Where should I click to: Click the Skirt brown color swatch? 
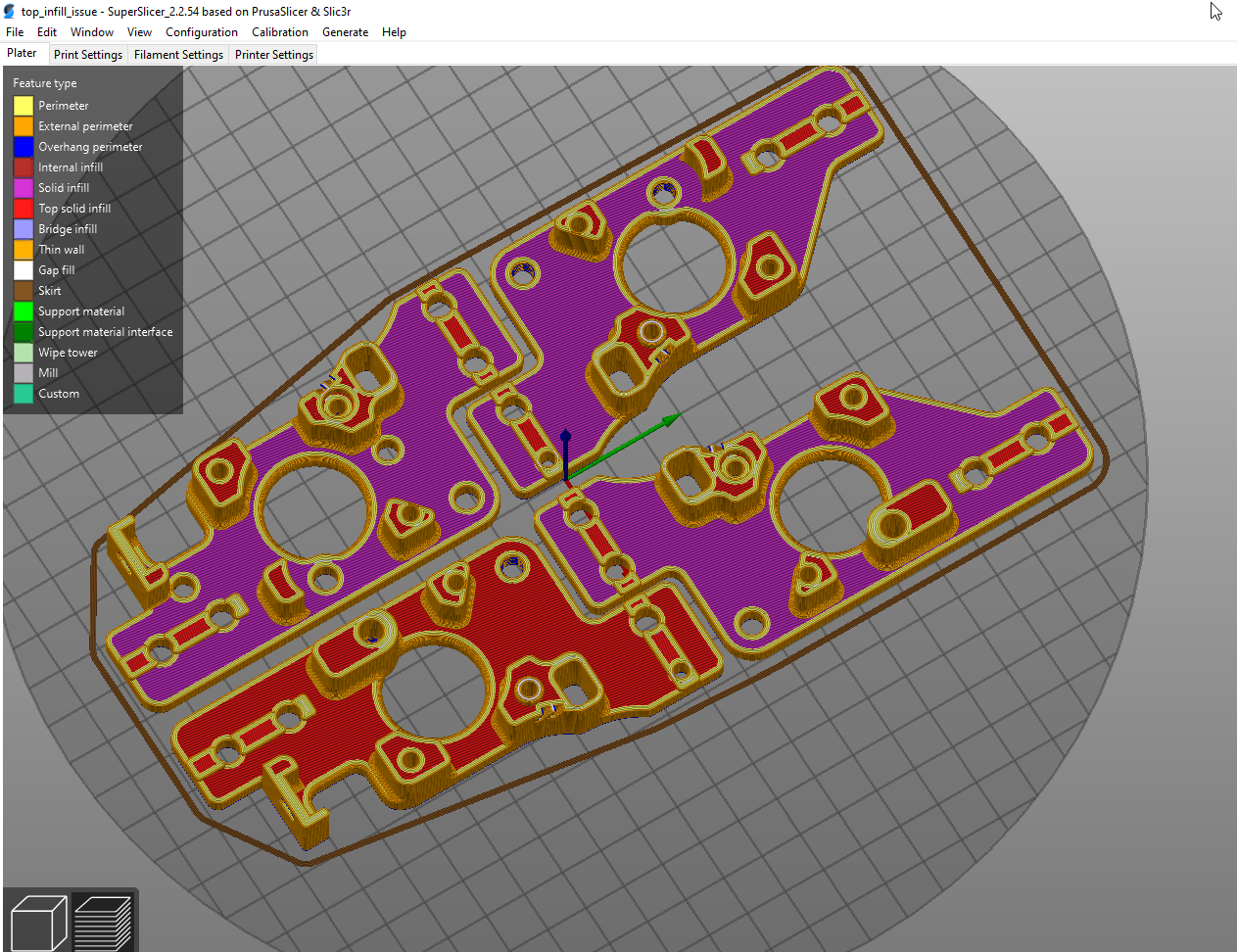click(x=24, y=291)
